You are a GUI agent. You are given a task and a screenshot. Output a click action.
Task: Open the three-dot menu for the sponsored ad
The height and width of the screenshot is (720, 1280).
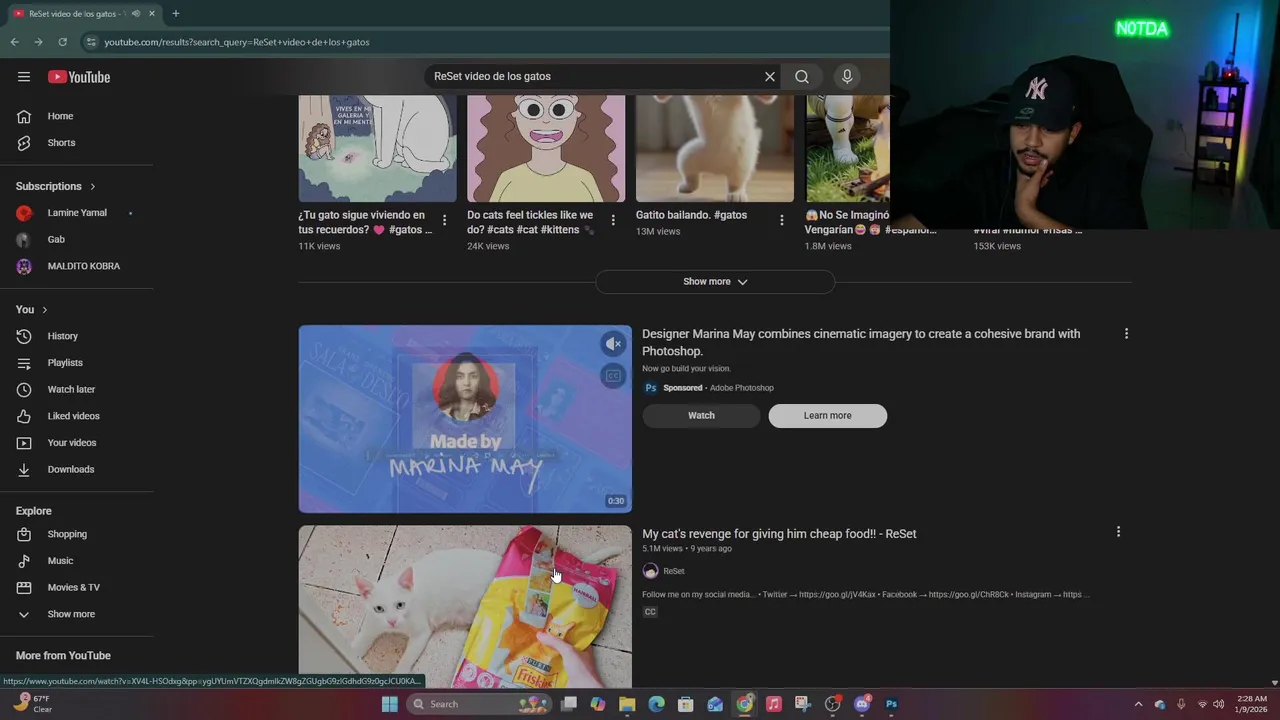tap(1126, 334)
